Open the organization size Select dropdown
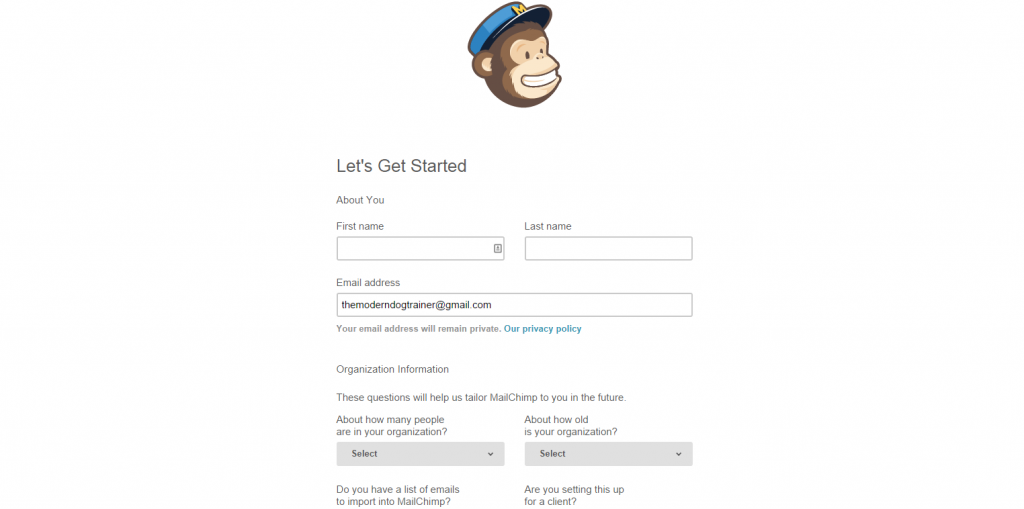Image resolution: width=1024 pixels, height=509 pixels. 421,454
